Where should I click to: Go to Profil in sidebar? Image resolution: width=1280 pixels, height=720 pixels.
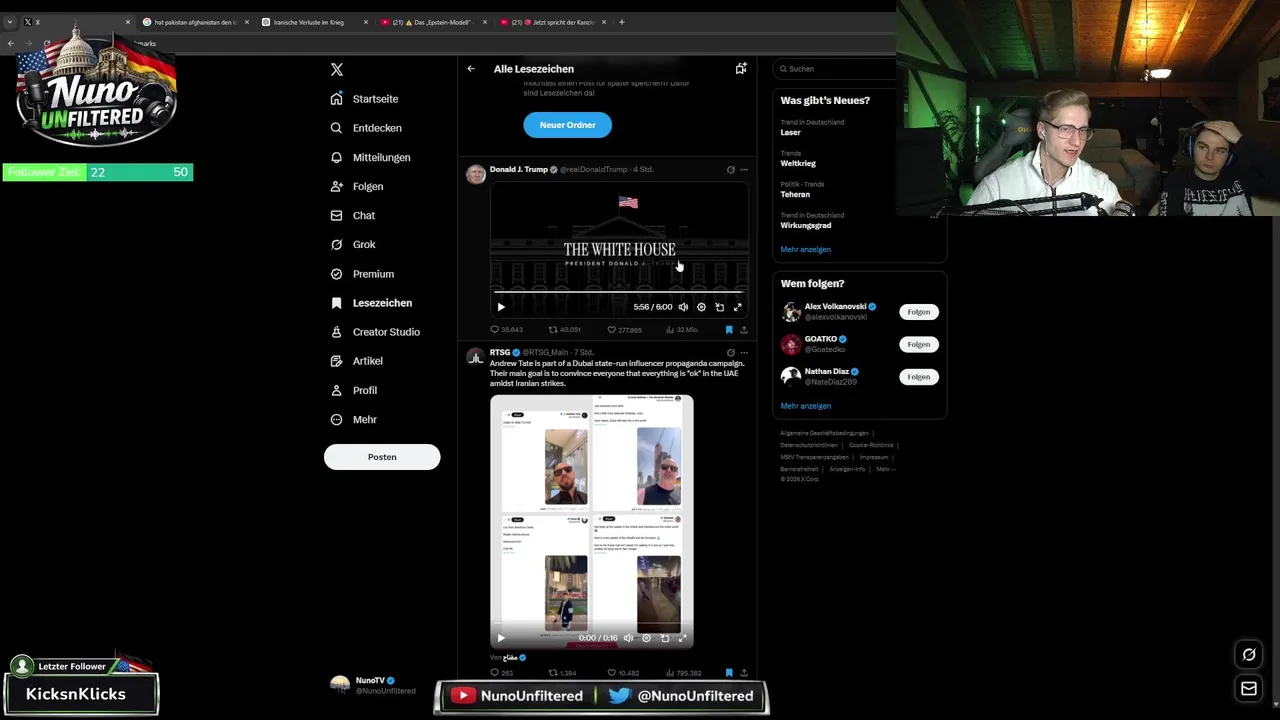pos(354,390)
